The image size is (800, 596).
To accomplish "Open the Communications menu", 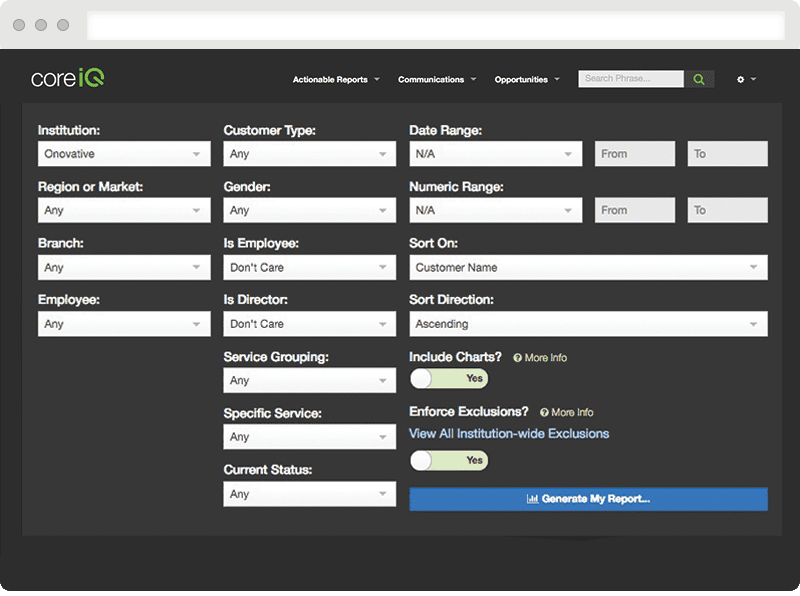I will coord(437,80).
